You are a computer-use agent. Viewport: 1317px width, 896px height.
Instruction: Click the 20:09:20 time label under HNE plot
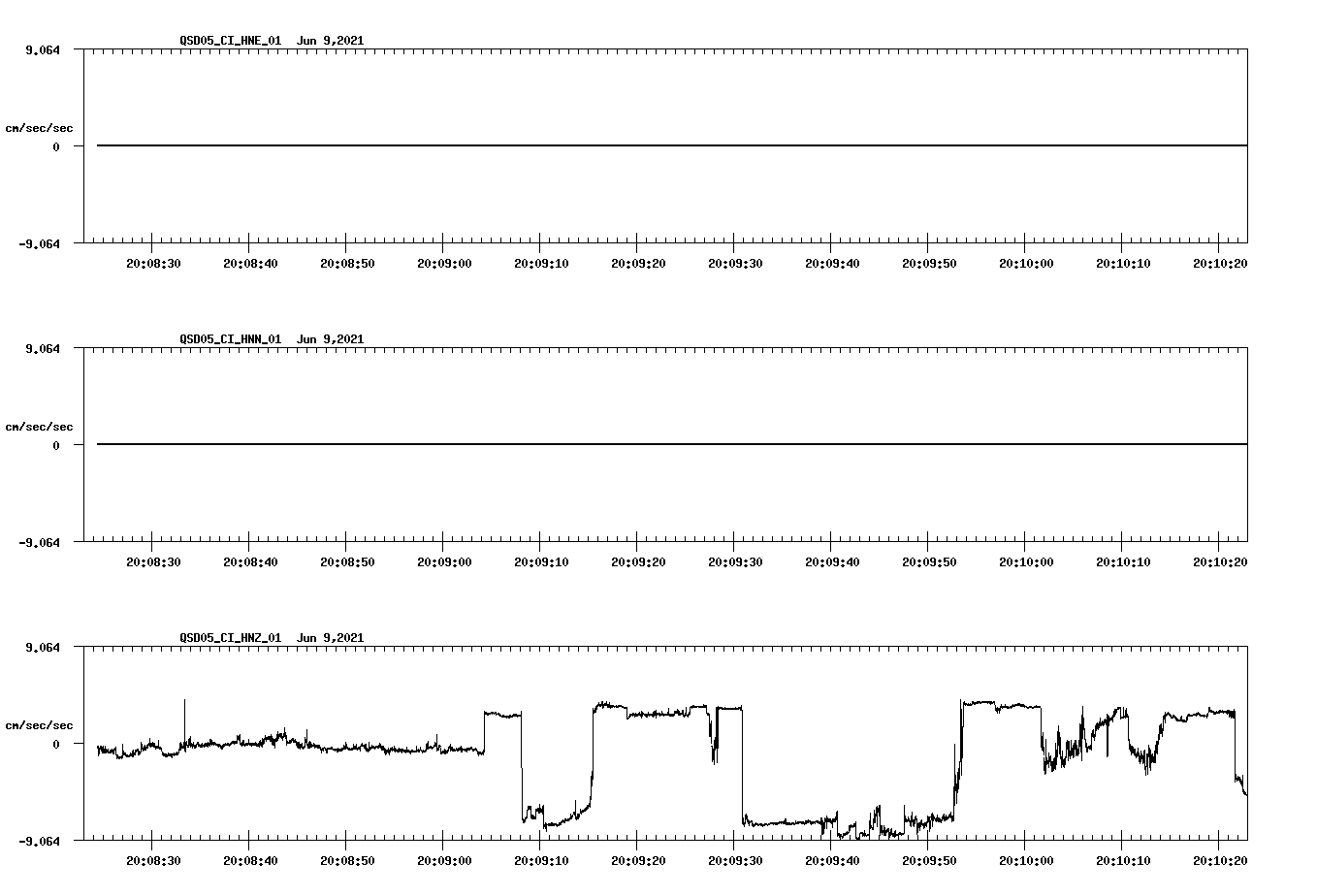coord(638,264)
